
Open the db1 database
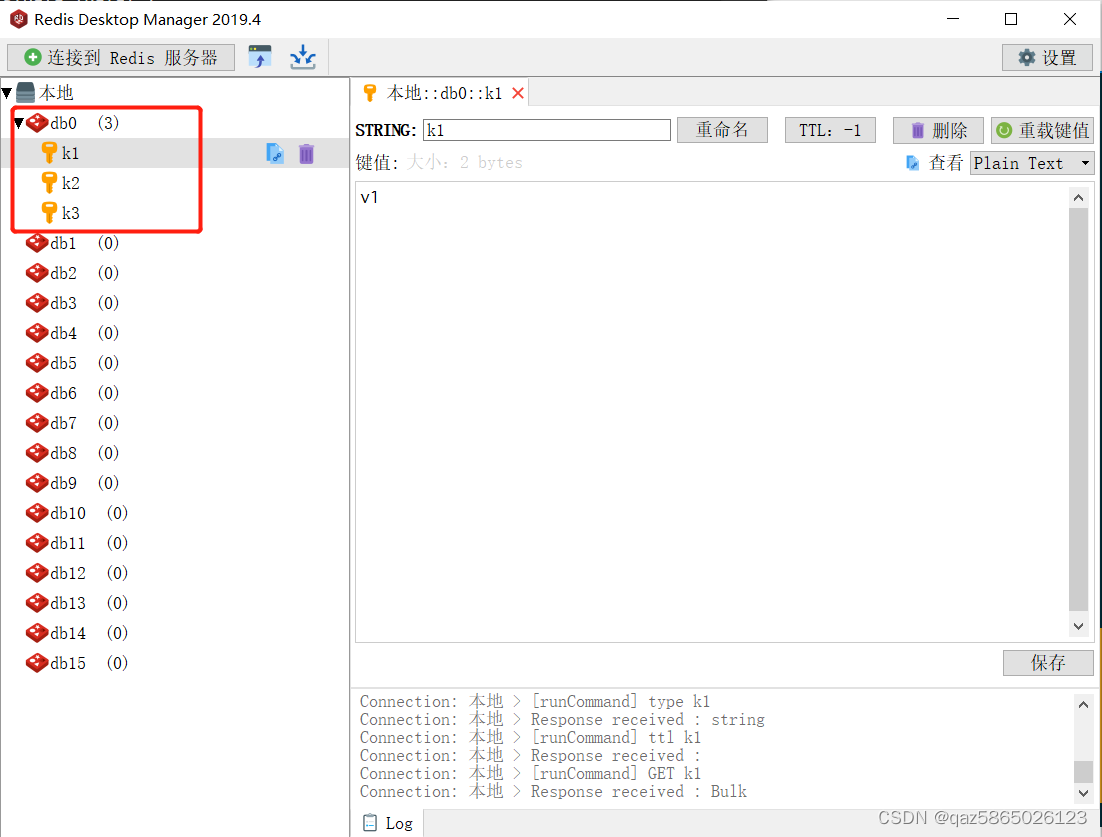tap(63, 243)
